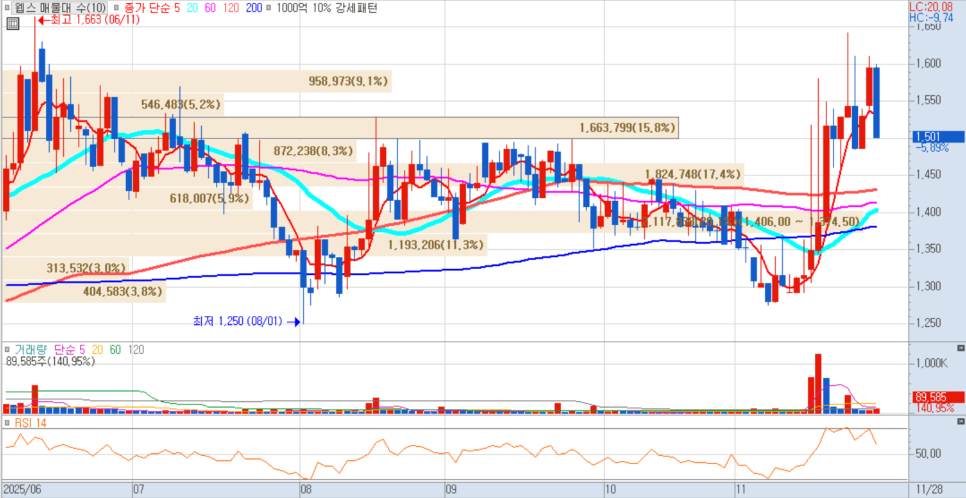Click the current price tag 1,501
Screen dimensions: 966x498
939,137
